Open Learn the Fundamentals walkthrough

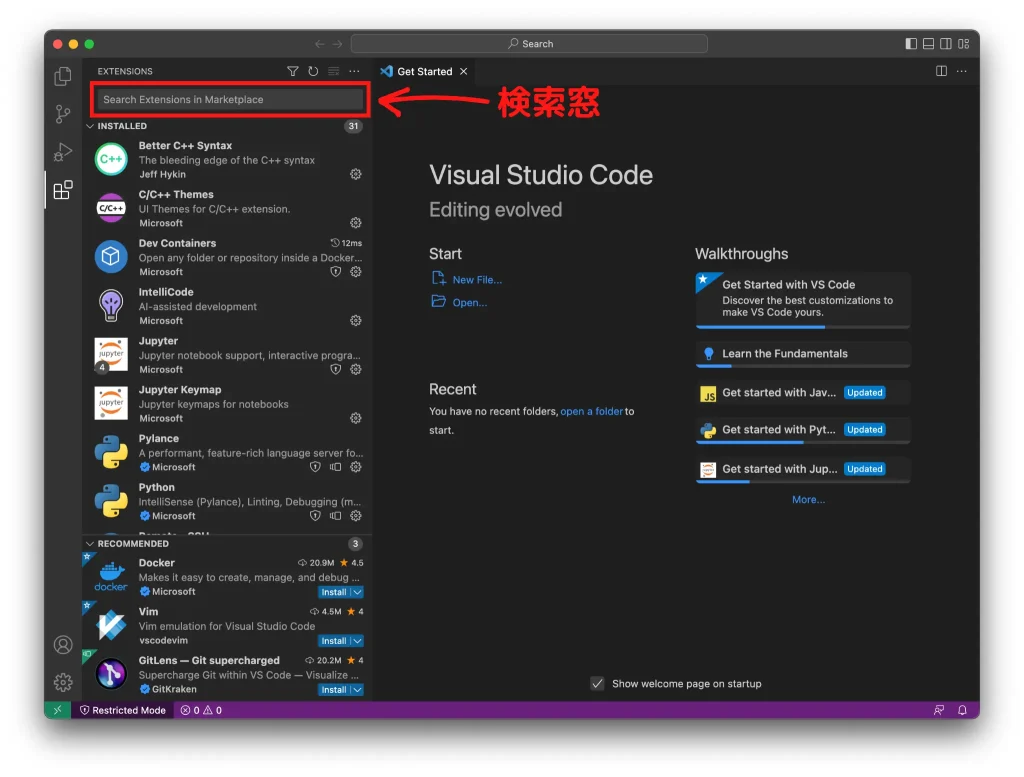[803, 354]
